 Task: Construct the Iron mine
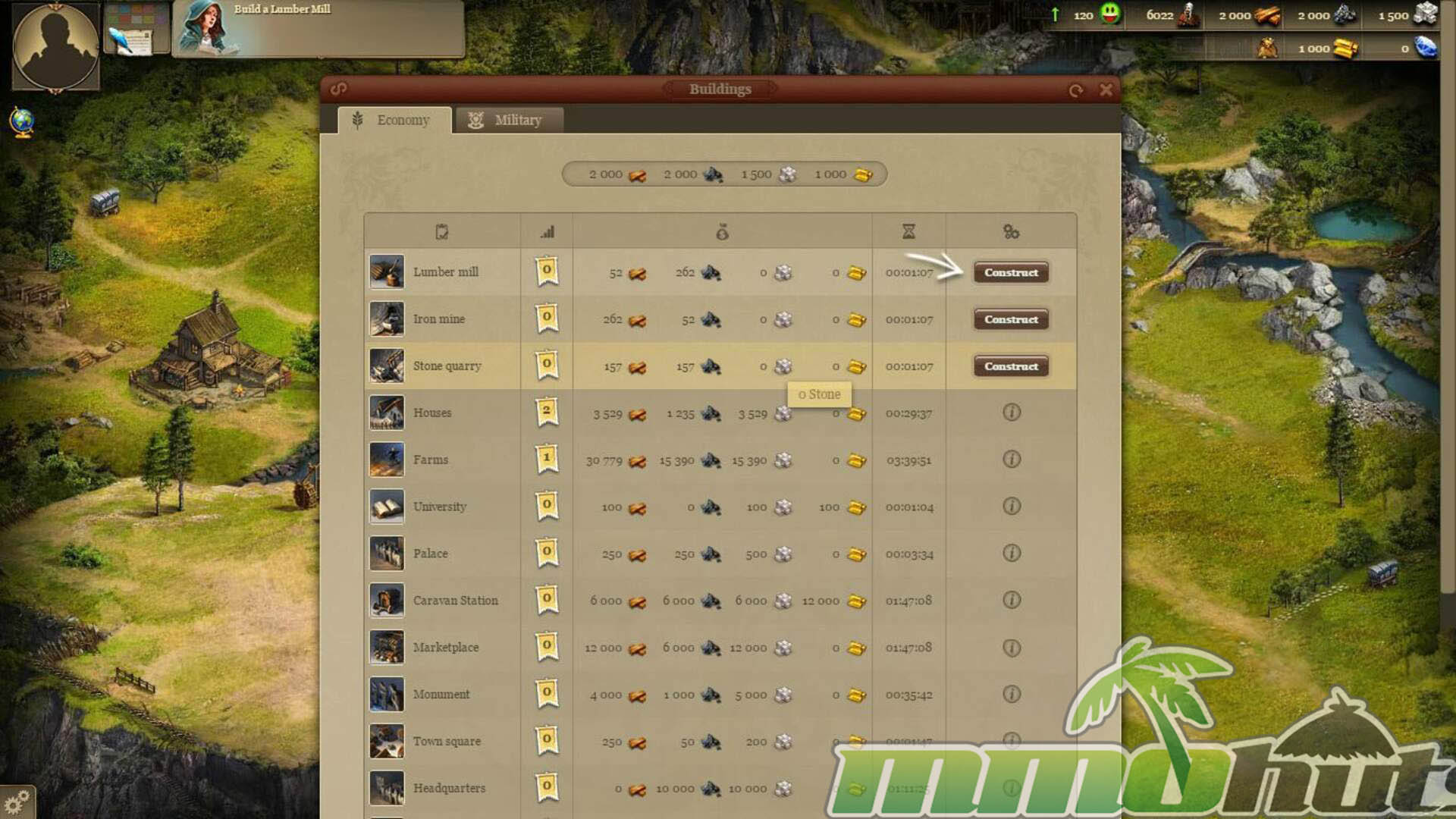(1011, 319)
